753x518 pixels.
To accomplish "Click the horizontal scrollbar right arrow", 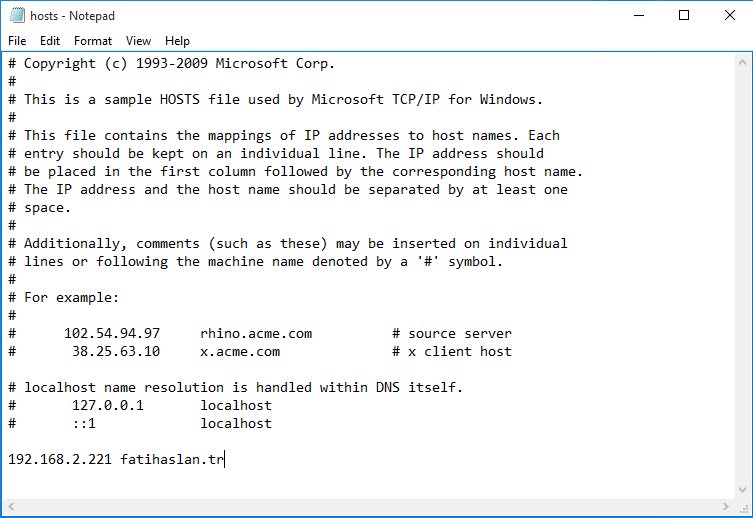I will click(726, 506).
